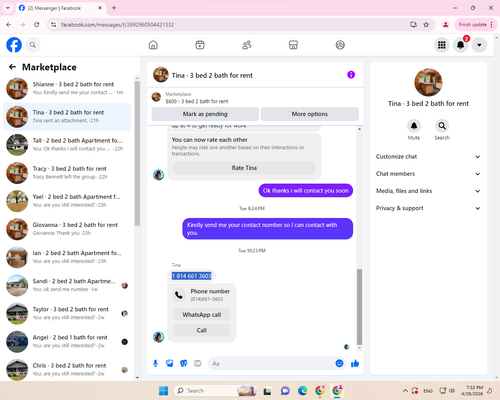Click Call button under phone number

click(x=202, y=330)
